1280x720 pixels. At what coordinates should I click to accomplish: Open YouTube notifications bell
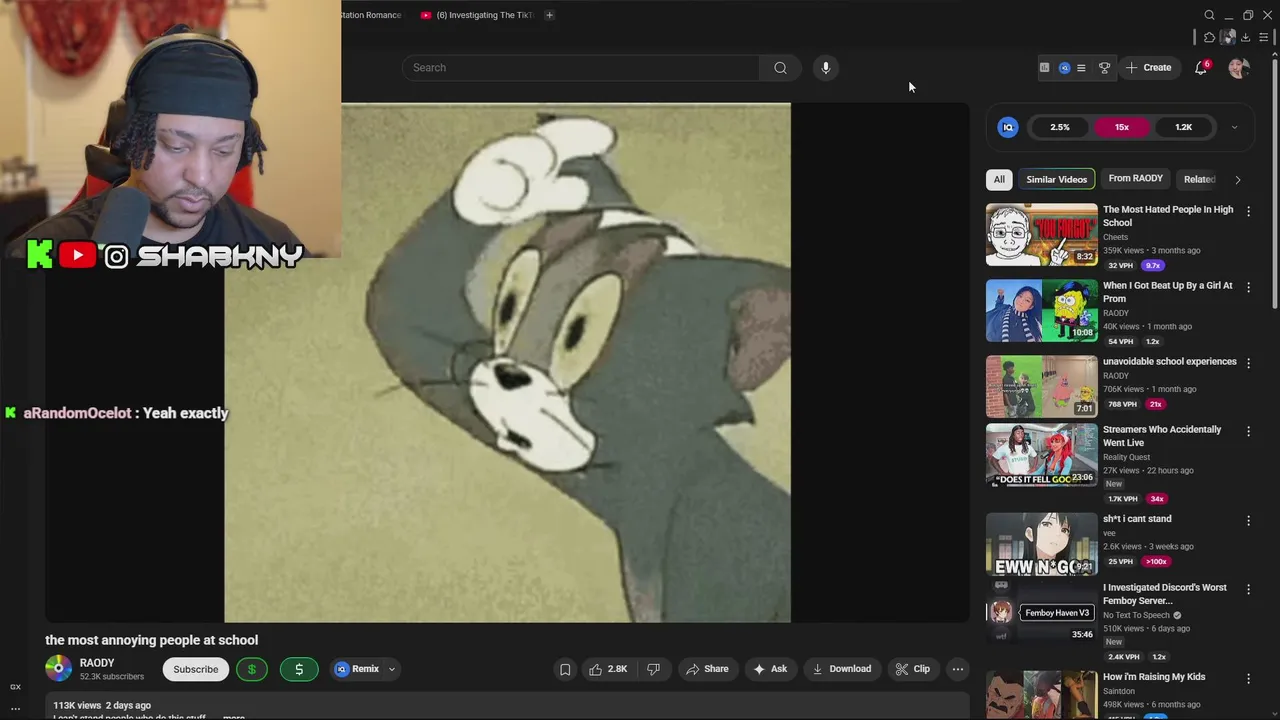[1201, 68]
